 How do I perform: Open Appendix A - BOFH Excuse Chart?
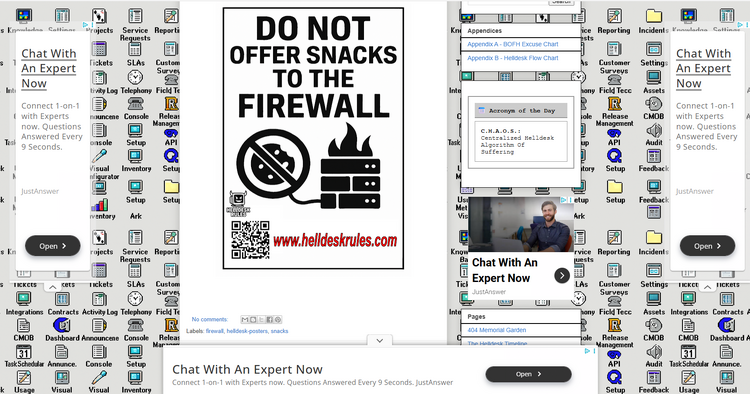click(x=513, y=44)
